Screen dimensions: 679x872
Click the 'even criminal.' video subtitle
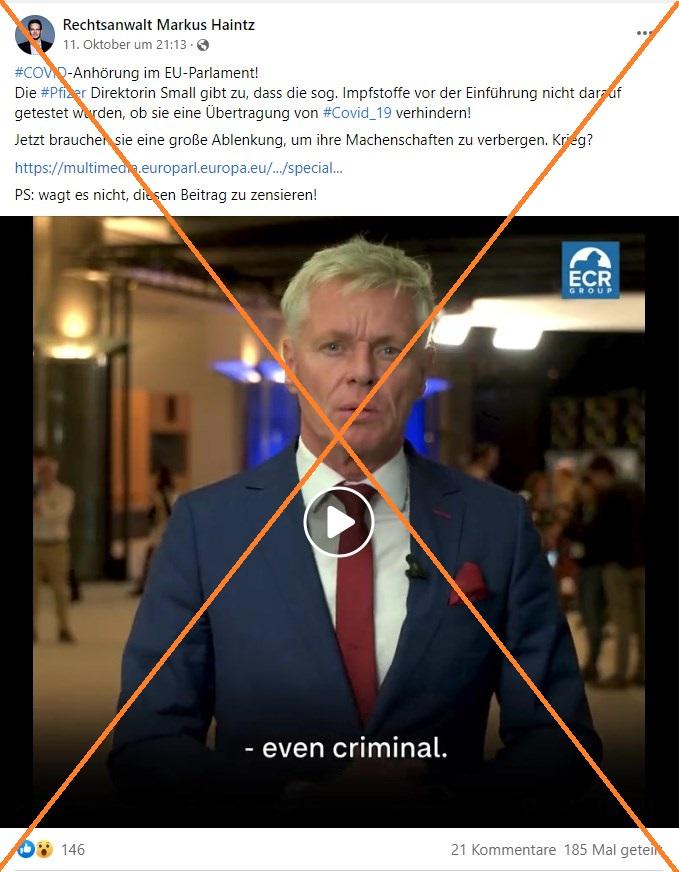[346, 748]
